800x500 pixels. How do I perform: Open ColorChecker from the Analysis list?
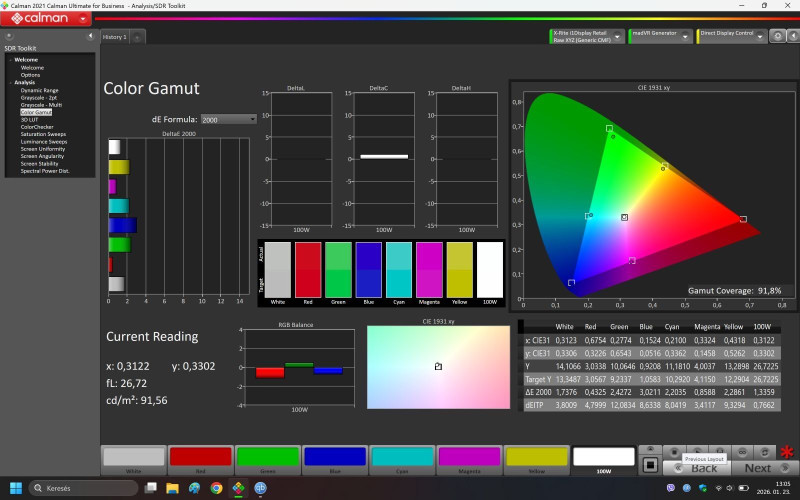(x=37, y=127)
